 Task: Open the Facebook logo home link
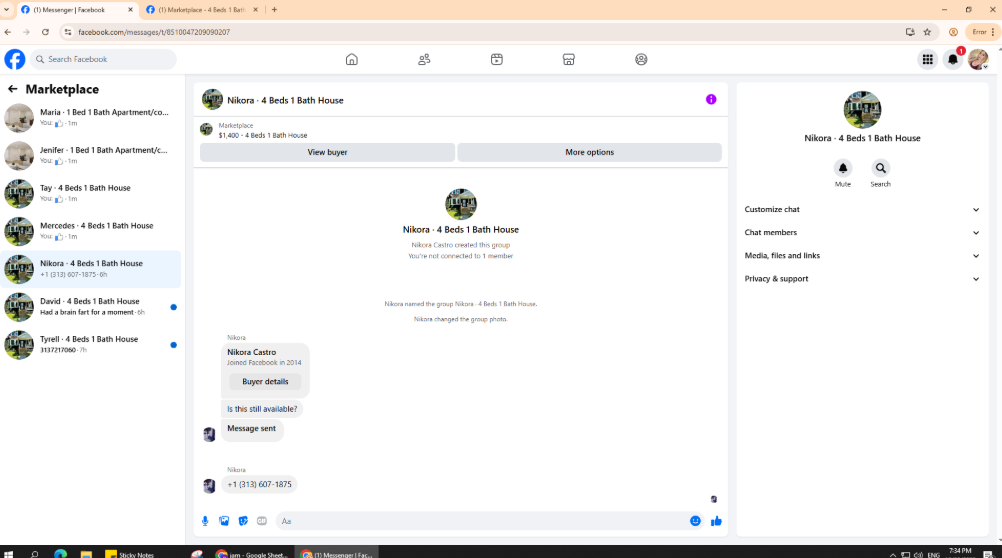(x=15, y=59)
